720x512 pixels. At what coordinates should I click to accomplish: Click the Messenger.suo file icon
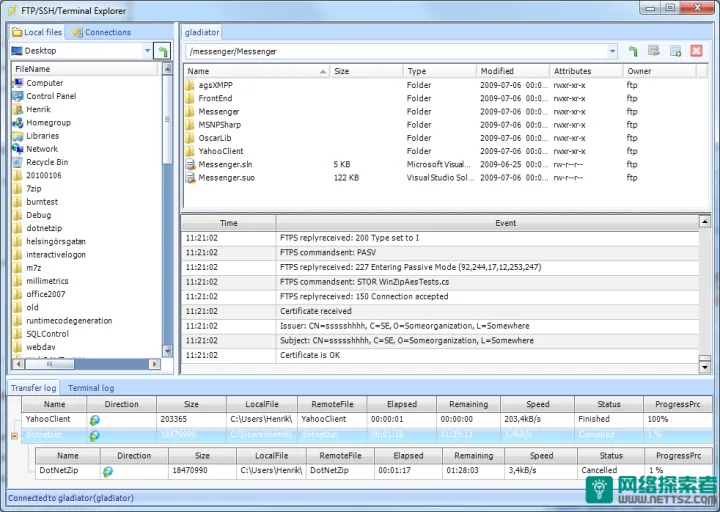coord(190,178)
